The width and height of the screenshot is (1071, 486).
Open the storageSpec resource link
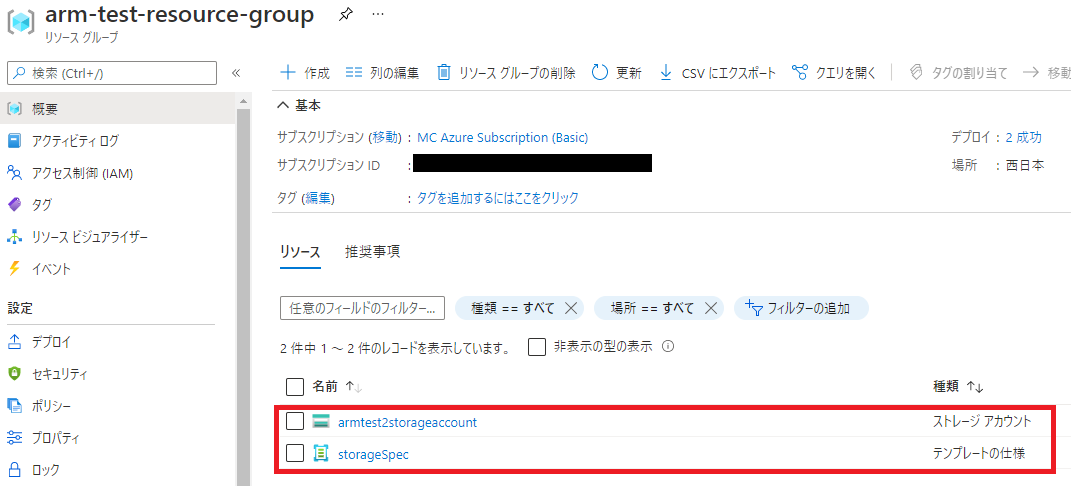coord(374,453)
